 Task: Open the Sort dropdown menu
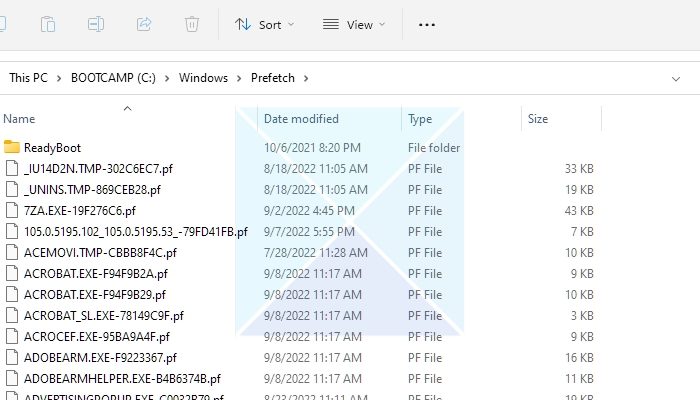[x=265, y=25]
